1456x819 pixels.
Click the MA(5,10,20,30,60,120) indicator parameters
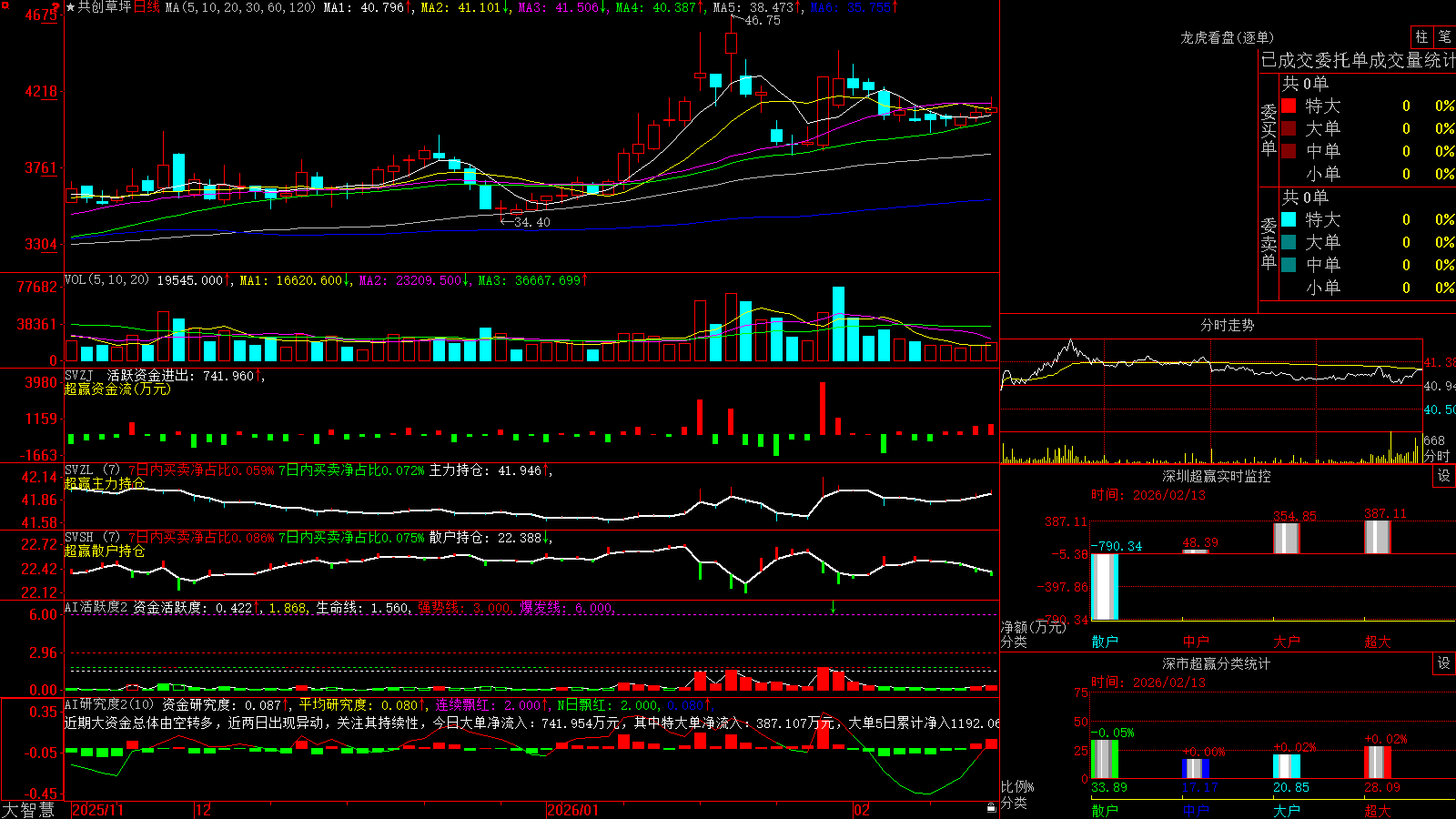pos(240,7)
